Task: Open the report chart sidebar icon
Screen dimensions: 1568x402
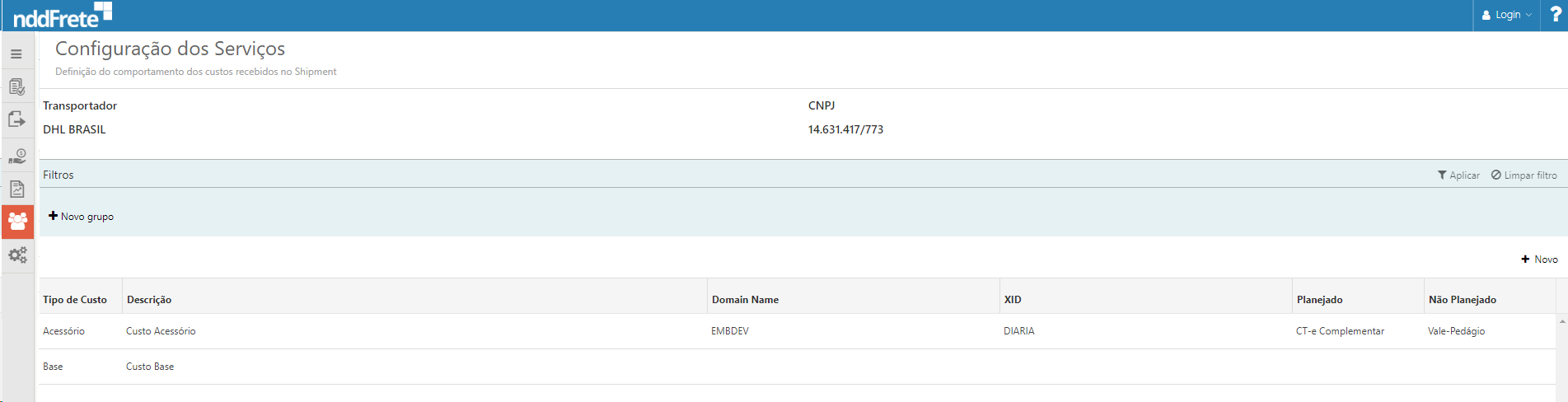Action: pos(16,189)
